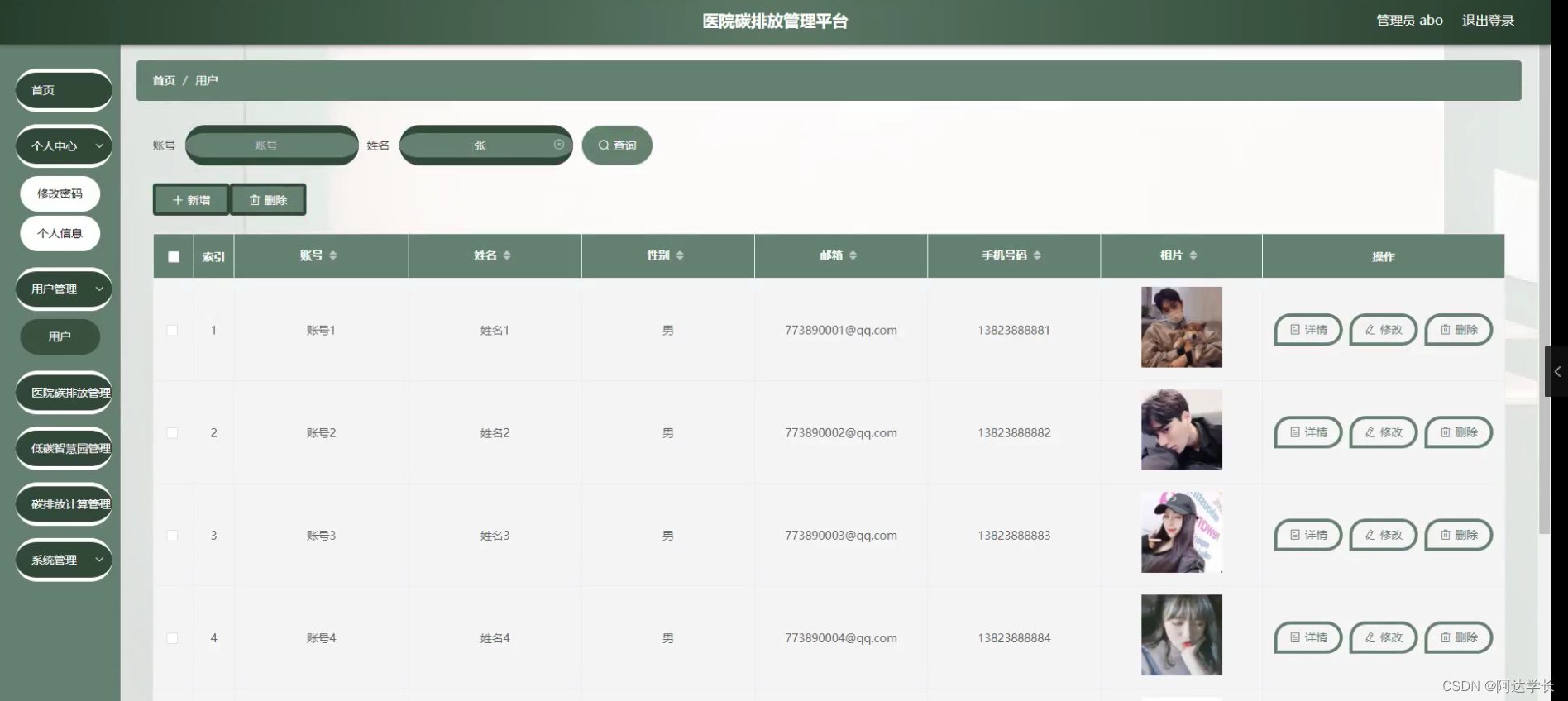Click 首页 in the breadcrumb
The height and width of the screenshot is (701, 1568).
tap(164, 80)
